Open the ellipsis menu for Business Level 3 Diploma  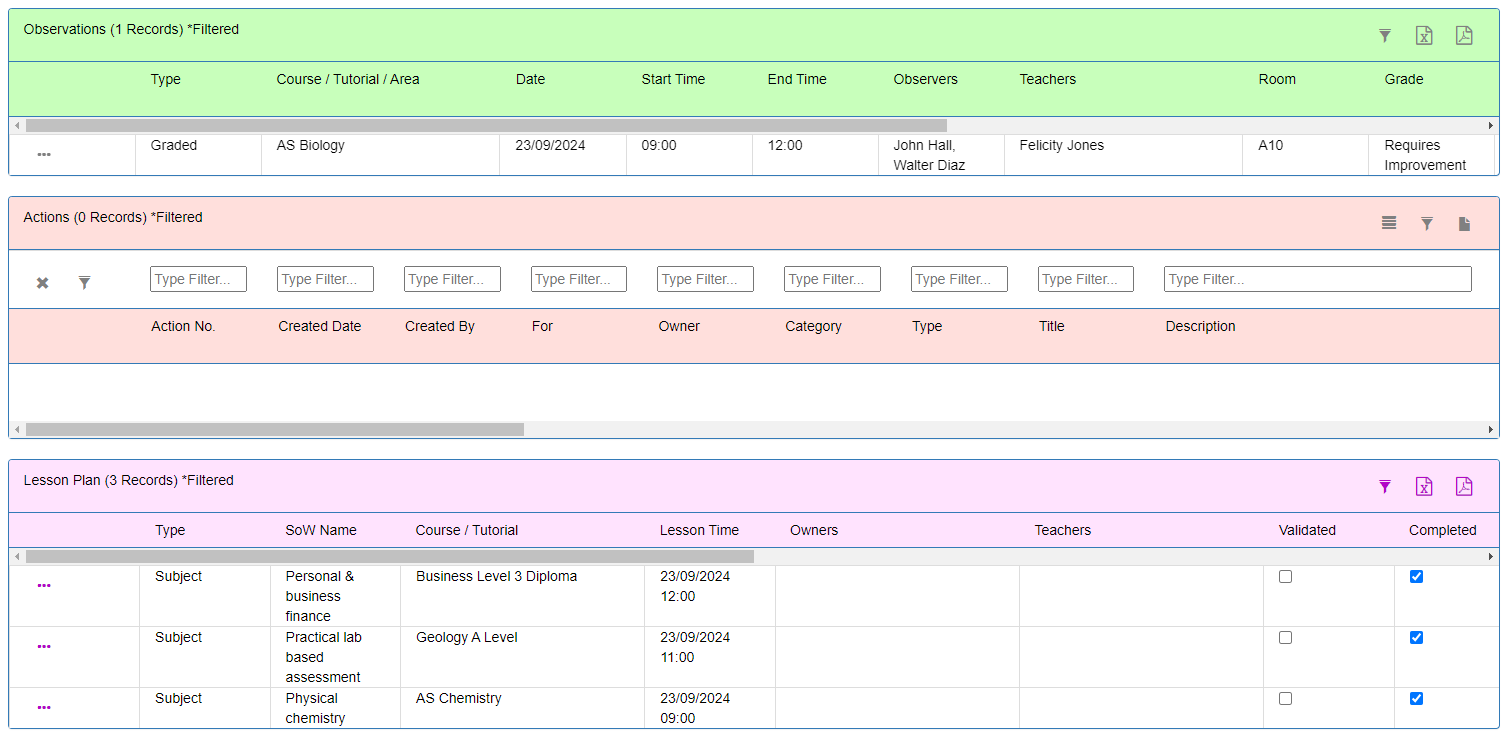click(x=44, y=586)
